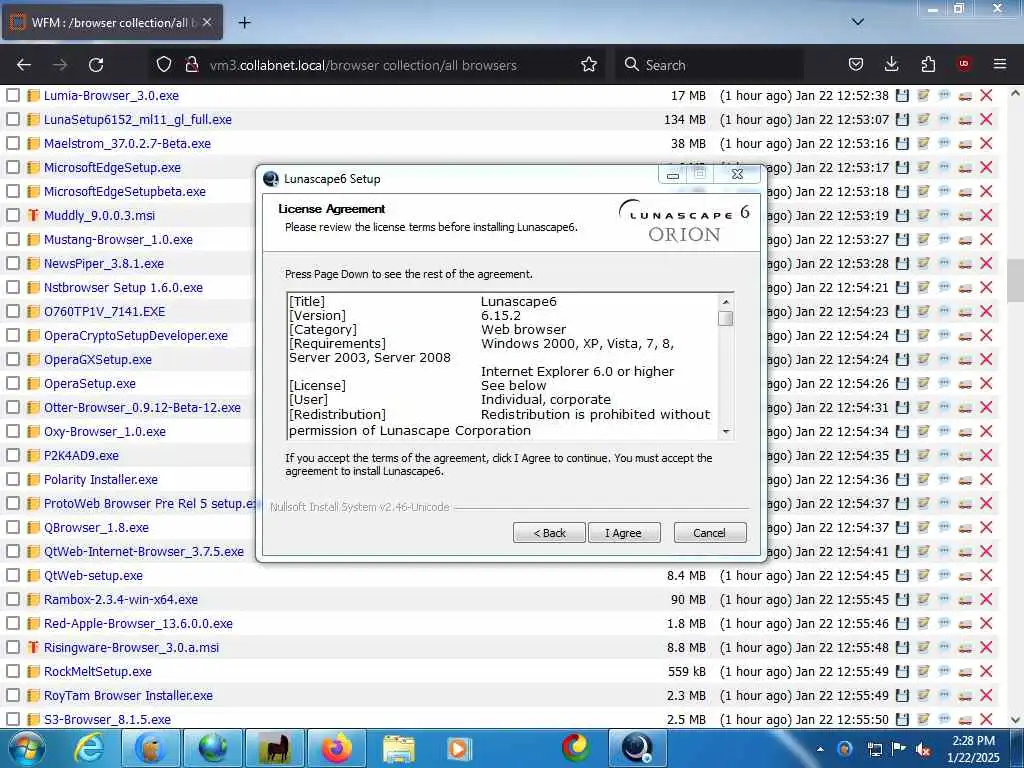
Task: Click page scrollbar down arrow
Action: [1015, 719]
